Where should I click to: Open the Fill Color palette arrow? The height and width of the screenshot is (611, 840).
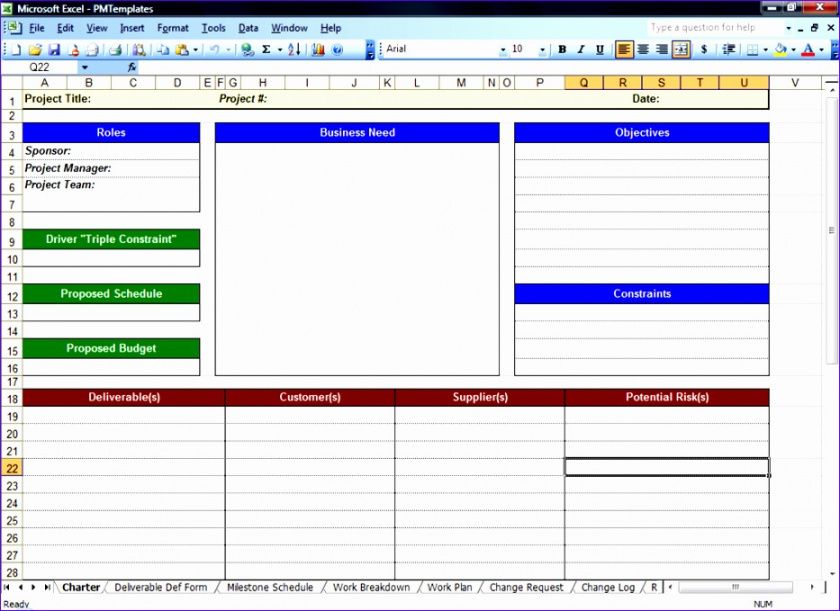(x=793, y=50)
